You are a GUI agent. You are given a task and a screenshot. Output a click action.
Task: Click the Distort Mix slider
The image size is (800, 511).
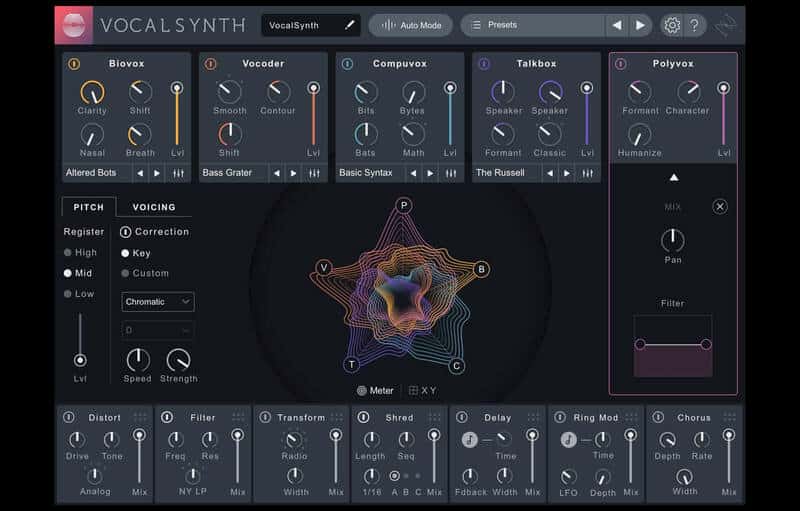tap(139, 457)
